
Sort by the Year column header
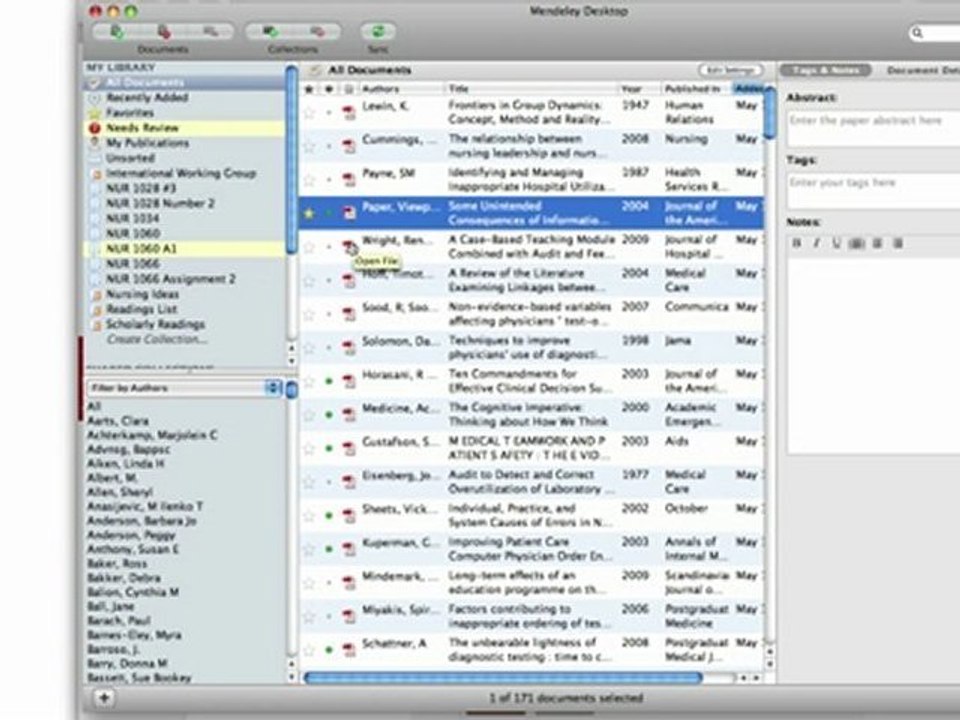639,89
